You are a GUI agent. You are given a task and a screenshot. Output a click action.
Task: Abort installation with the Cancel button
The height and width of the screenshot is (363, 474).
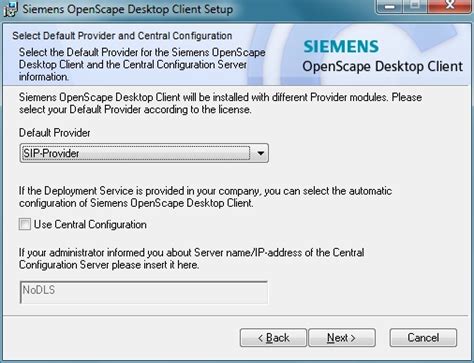[423, 338]
